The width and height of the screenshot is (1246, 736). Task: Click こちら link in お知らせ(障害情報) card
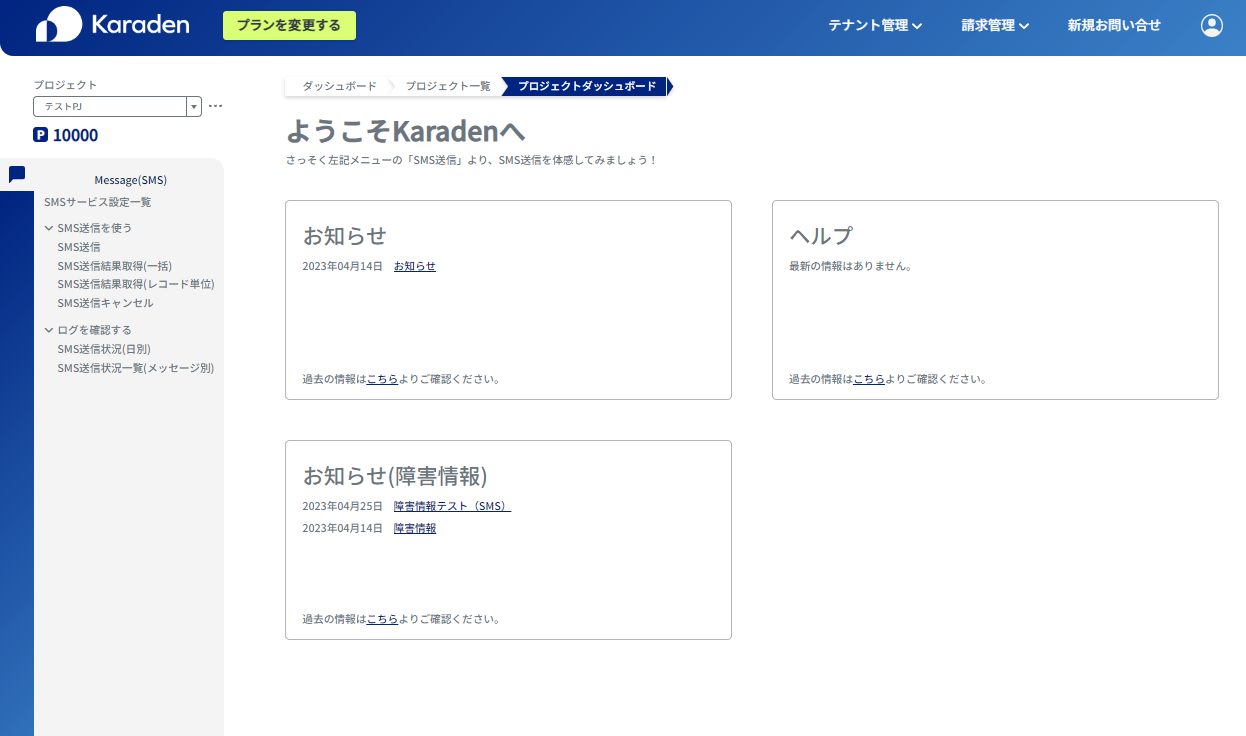pyautogui.click(x=382, y=619)
